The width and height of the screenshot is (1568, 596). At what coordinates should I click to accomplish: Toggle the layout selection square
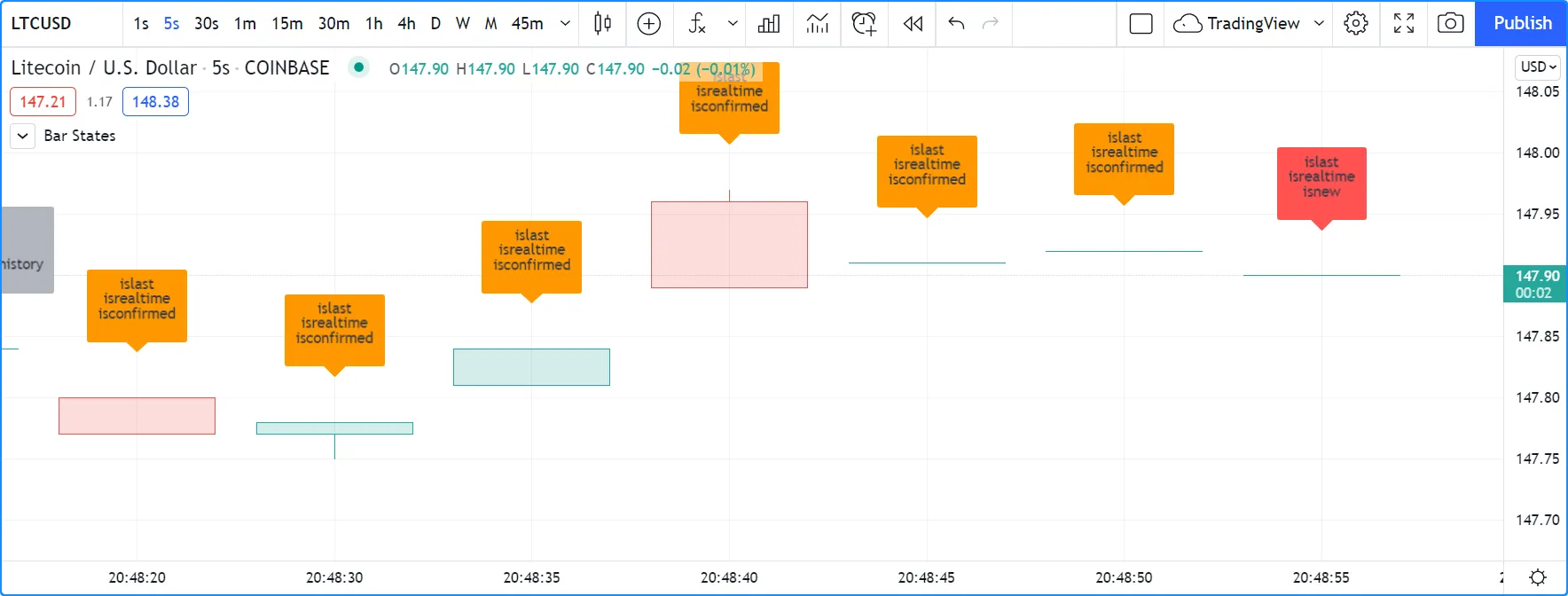1141,24
